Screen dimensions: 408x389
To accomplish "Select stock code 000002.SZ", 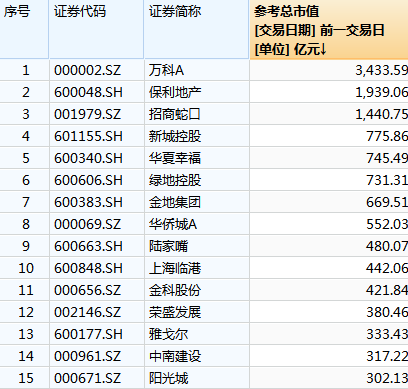I will (x=87, y=70).
